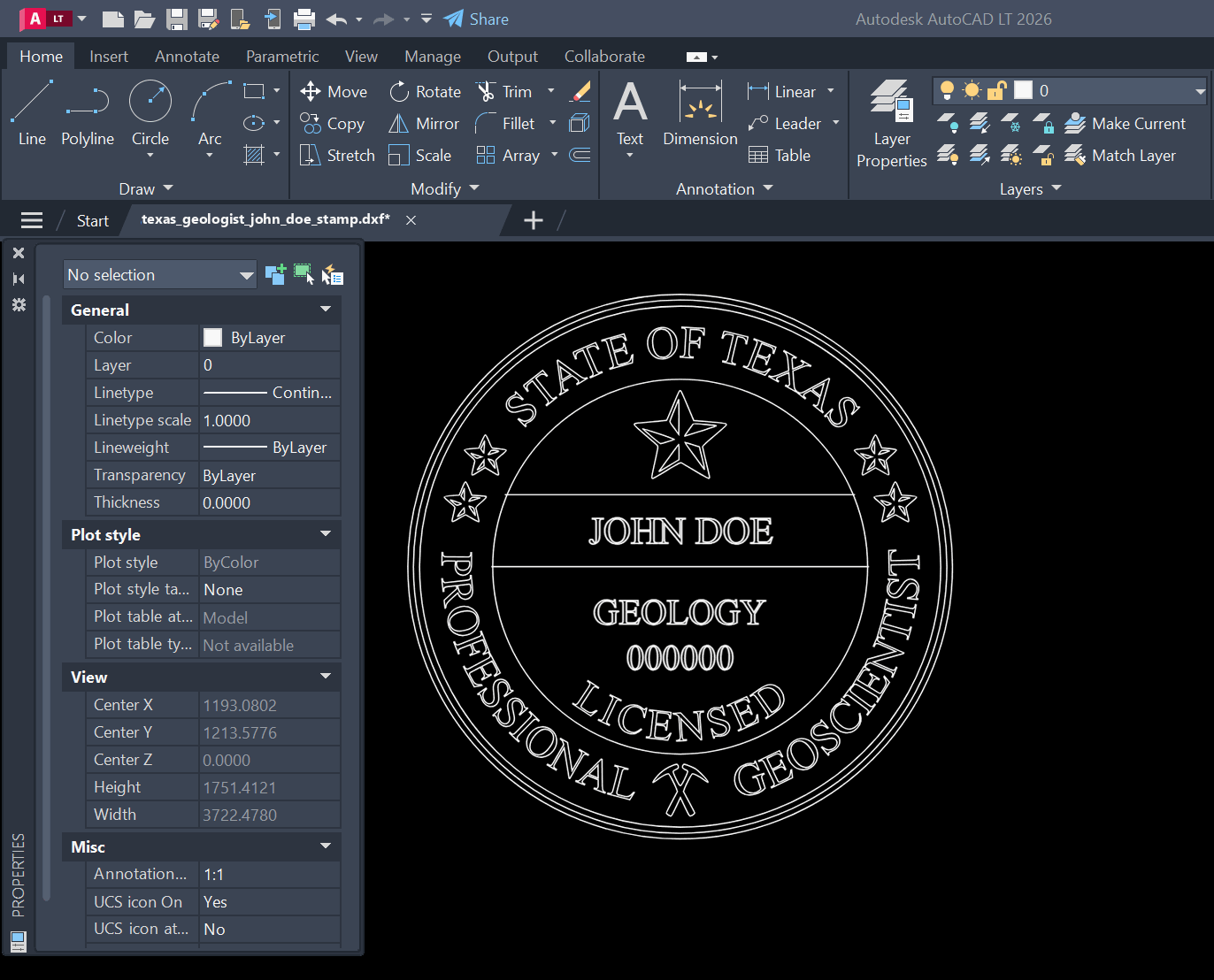Viewport: 1214px width, 980px height.
Task: Click the Share button
Action: point(476,19)
